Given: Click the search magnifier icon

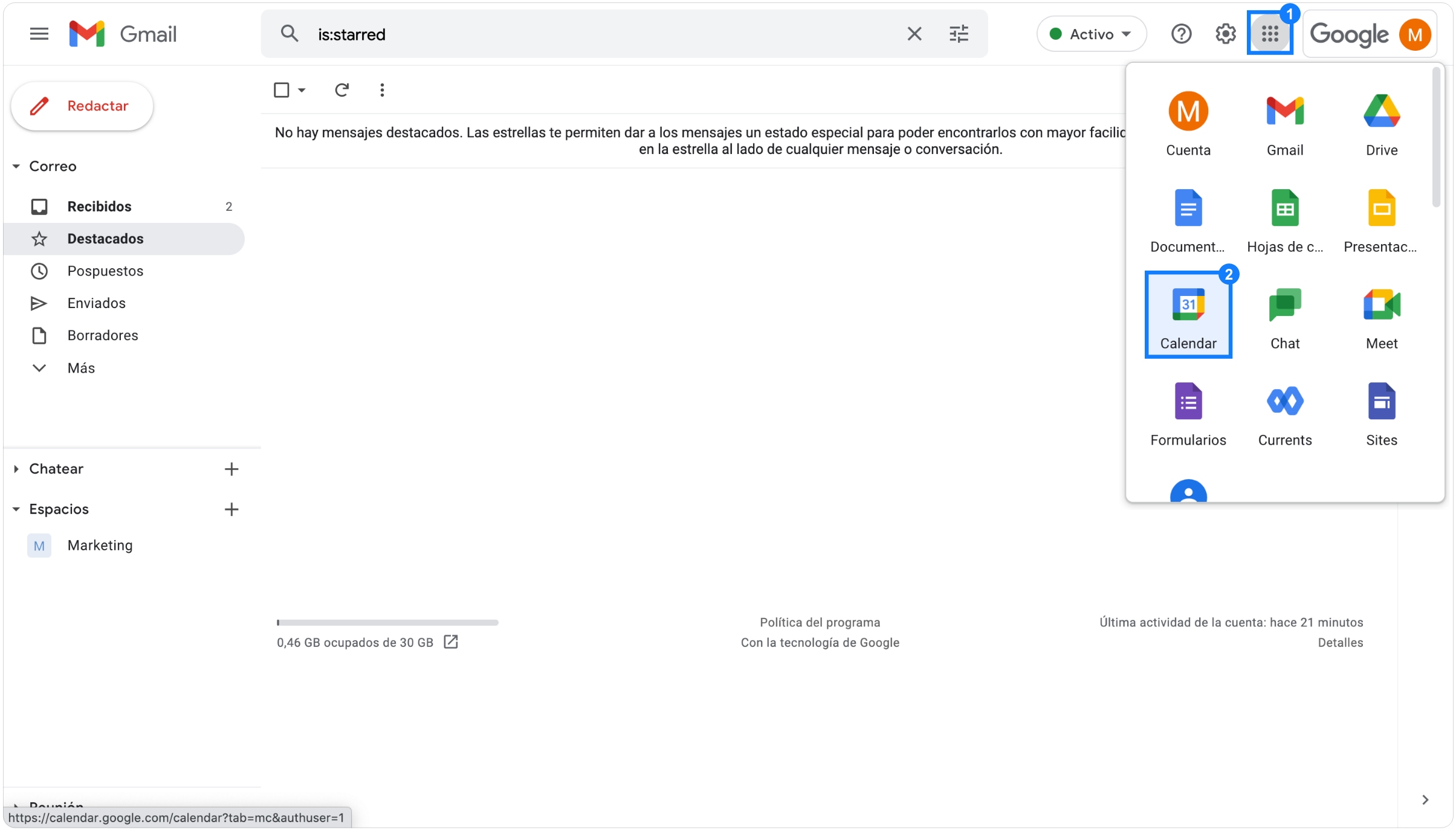Looking at the screenshot, I should click(x=290, y=34).
